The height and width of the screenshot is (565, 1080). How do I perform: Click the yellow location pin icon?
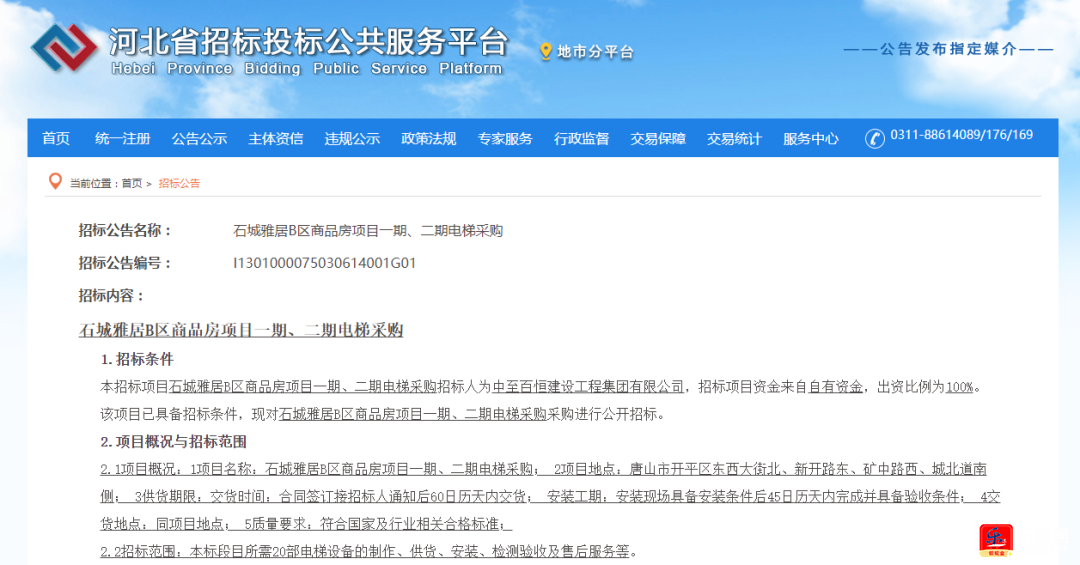[x=545, y=51]
